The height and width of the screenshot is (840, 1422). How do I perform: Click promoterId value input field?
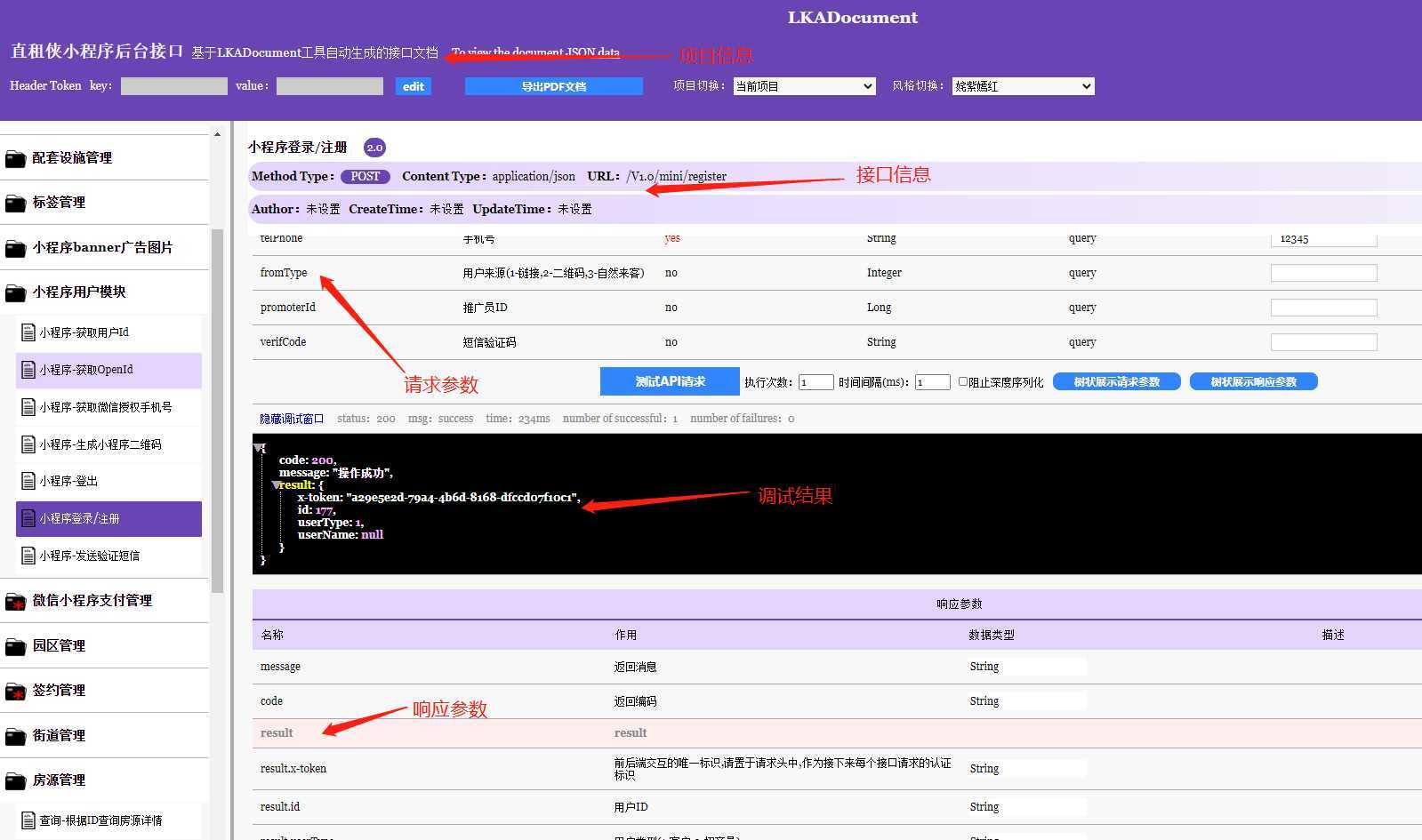click(x=1323, y=308)
